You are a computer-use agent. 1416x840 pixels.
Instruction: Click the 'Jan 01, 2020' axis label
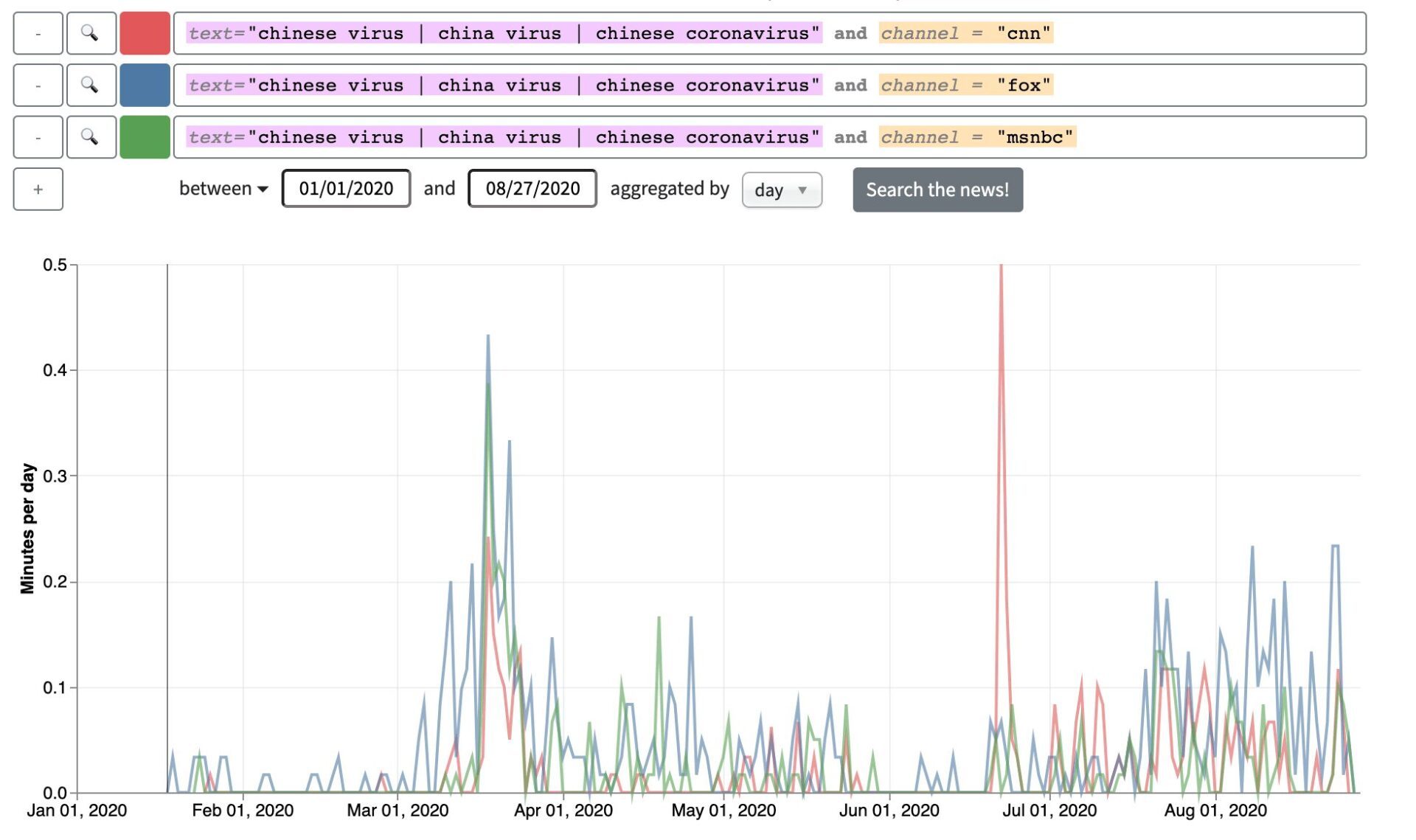point(77,811)
